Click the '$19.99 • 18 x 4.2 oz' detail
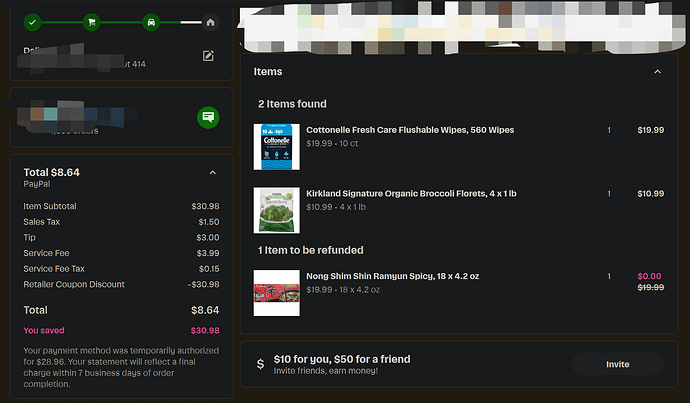 (x=343, y=290)
